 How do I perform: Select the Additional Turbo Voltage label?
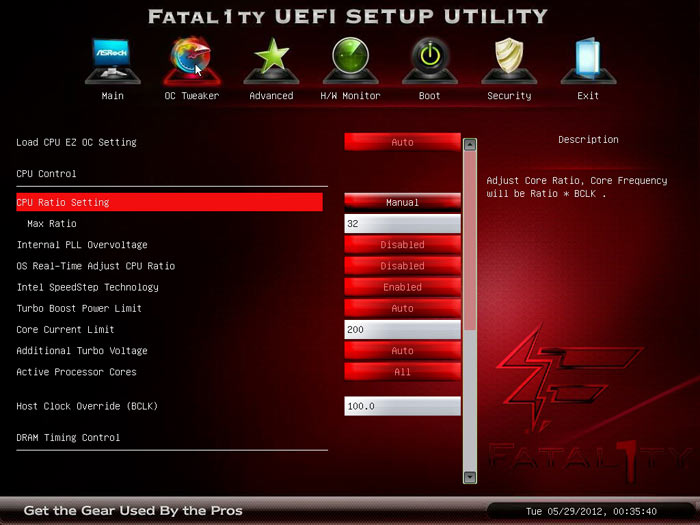pyautogui.click(x=82, y=350)
